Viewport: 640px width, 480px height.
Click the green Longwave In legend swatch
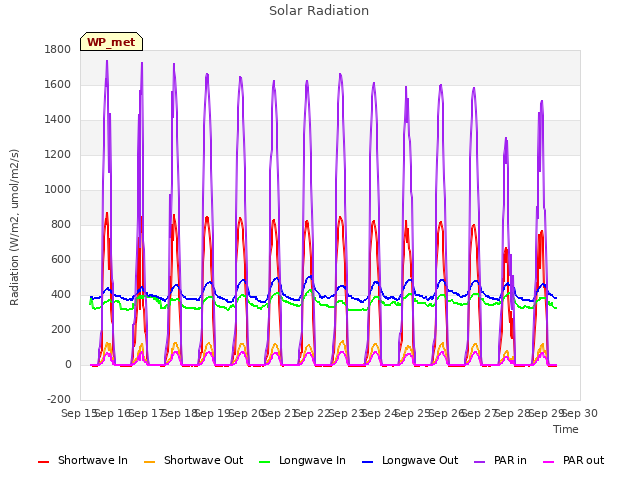[265, 462]
